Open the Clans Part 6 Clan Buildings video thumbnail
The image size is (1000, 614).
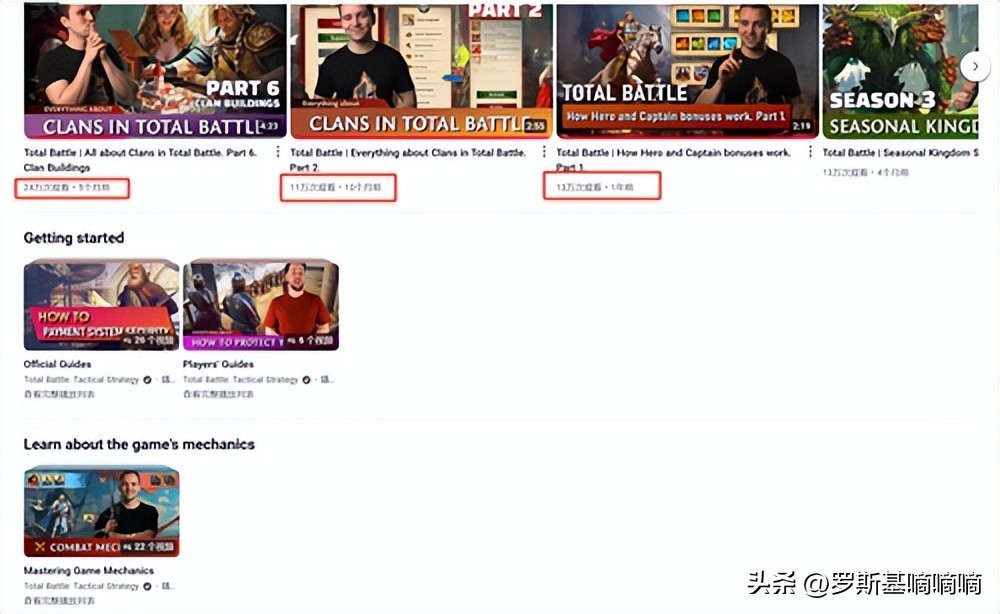coord(155,70)
